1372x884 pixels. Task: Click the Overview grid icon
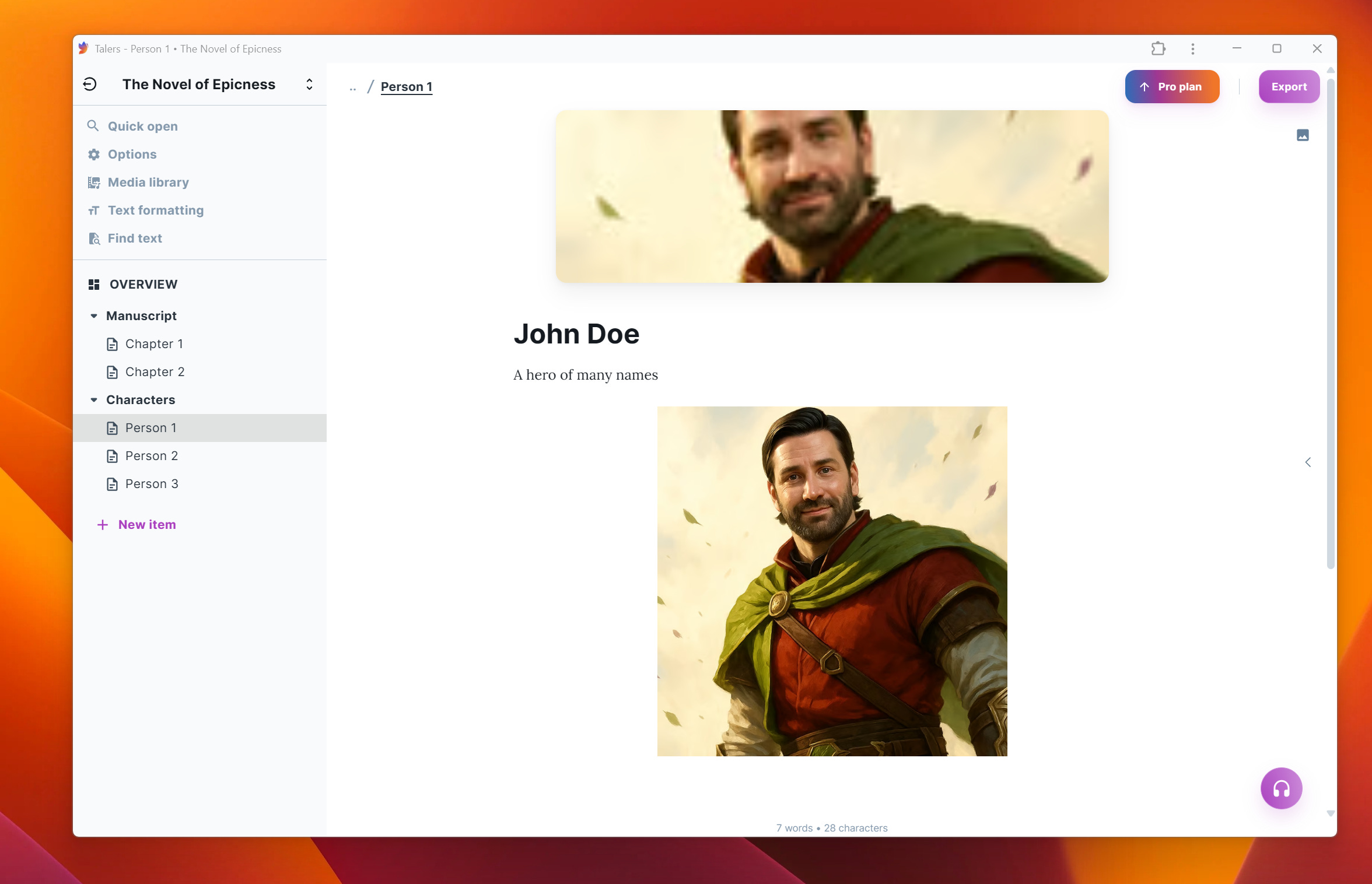pyautogui.click(x=93, y=284)
